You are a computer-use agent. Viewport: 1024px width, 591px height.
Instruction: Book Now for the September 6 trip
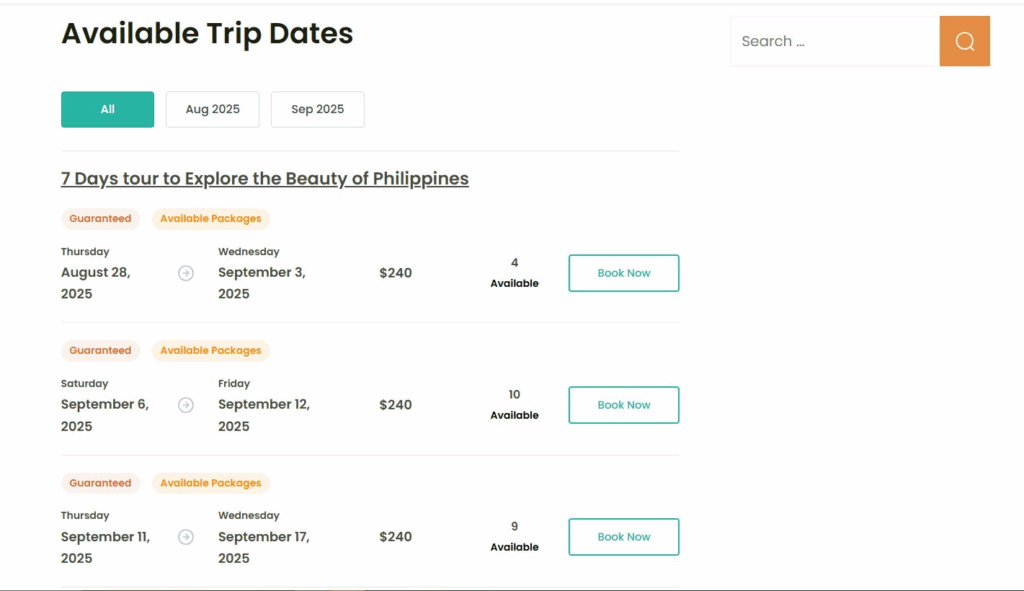pos(623,405)
